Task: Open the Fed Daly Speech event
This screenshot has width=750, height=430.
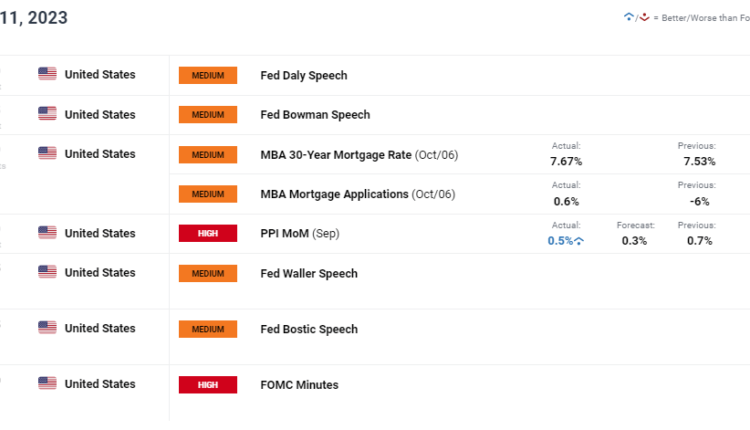Action: [303, 75]
